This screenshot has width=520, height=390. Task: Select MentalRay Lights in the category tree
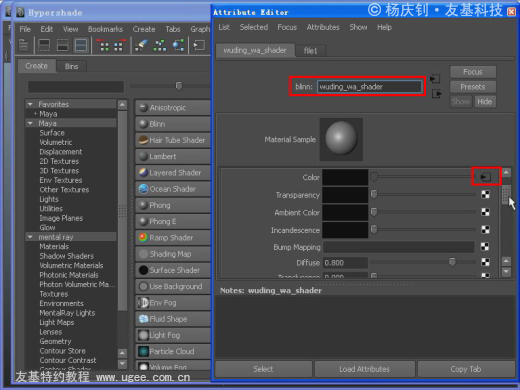(x=67, y=313)
